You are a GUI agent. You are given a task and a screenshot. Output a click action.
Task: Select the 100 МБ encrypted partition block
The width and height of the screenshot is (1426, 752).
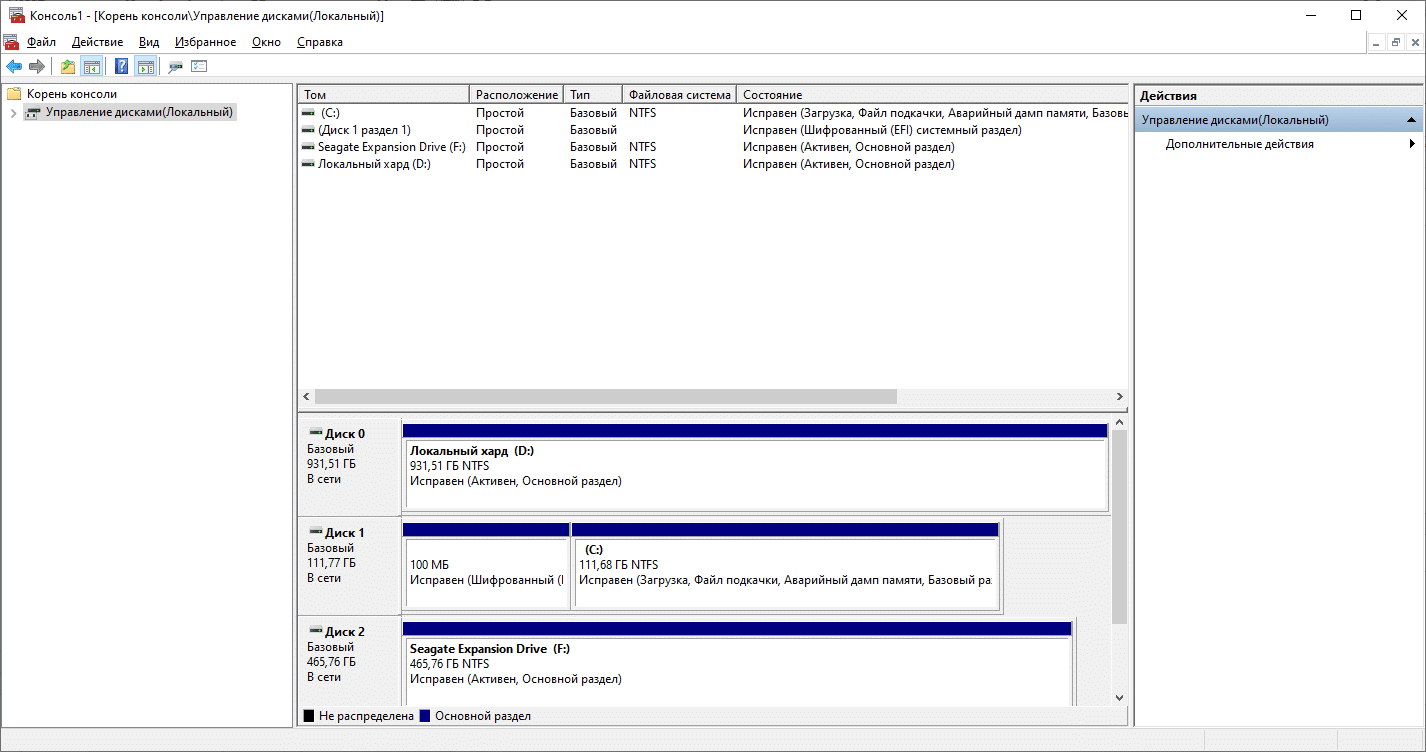(485, 566)
